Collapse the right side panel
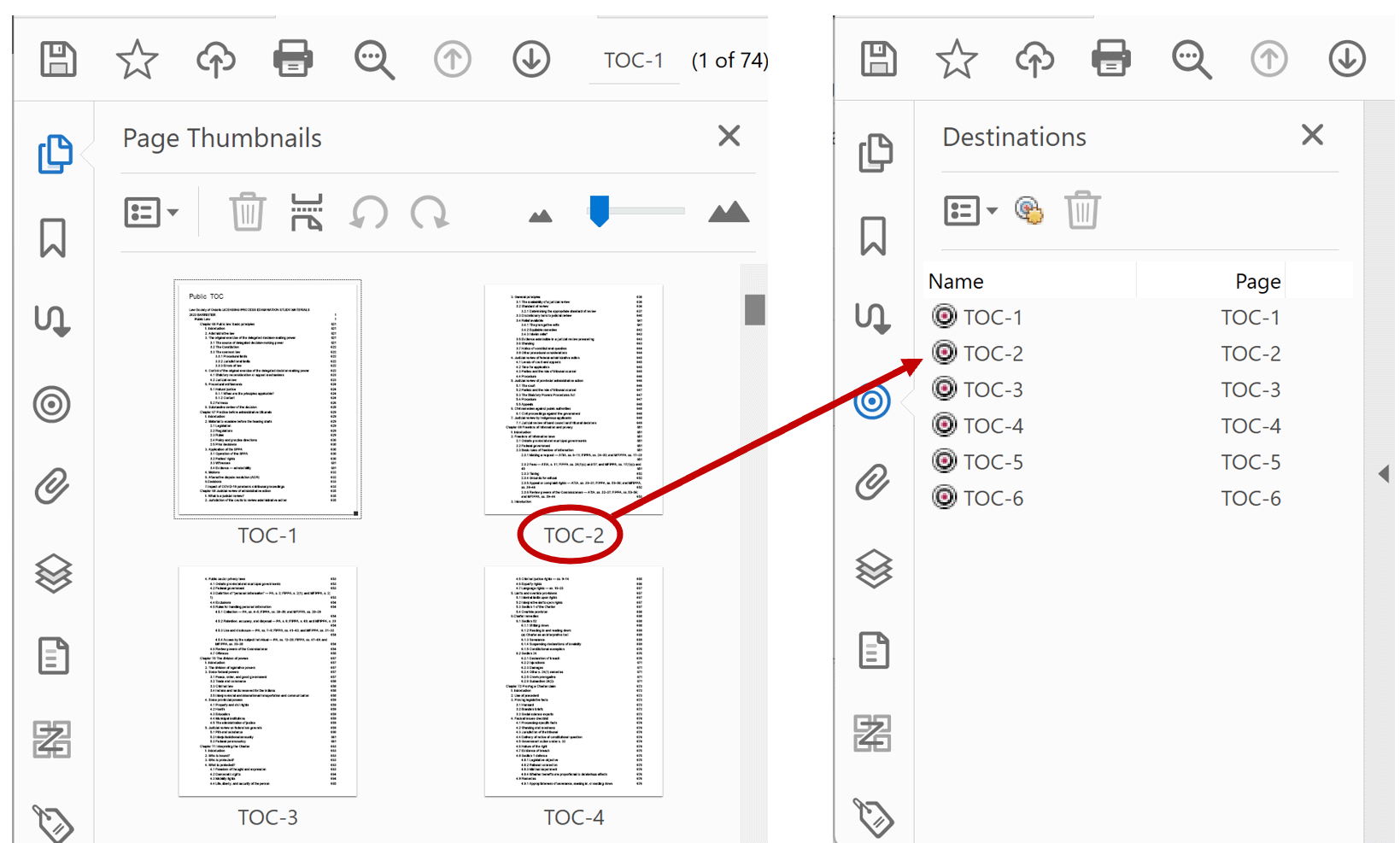1400x843 pixels. (1384, 474)
